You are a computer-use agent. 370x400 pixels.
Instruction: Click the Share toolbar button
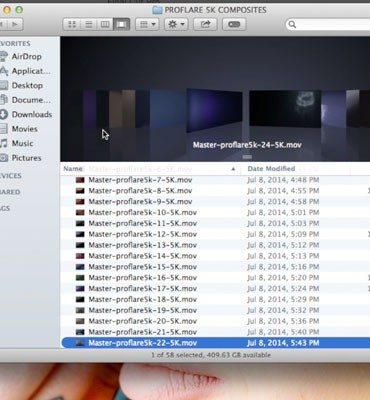coord(205,24)
